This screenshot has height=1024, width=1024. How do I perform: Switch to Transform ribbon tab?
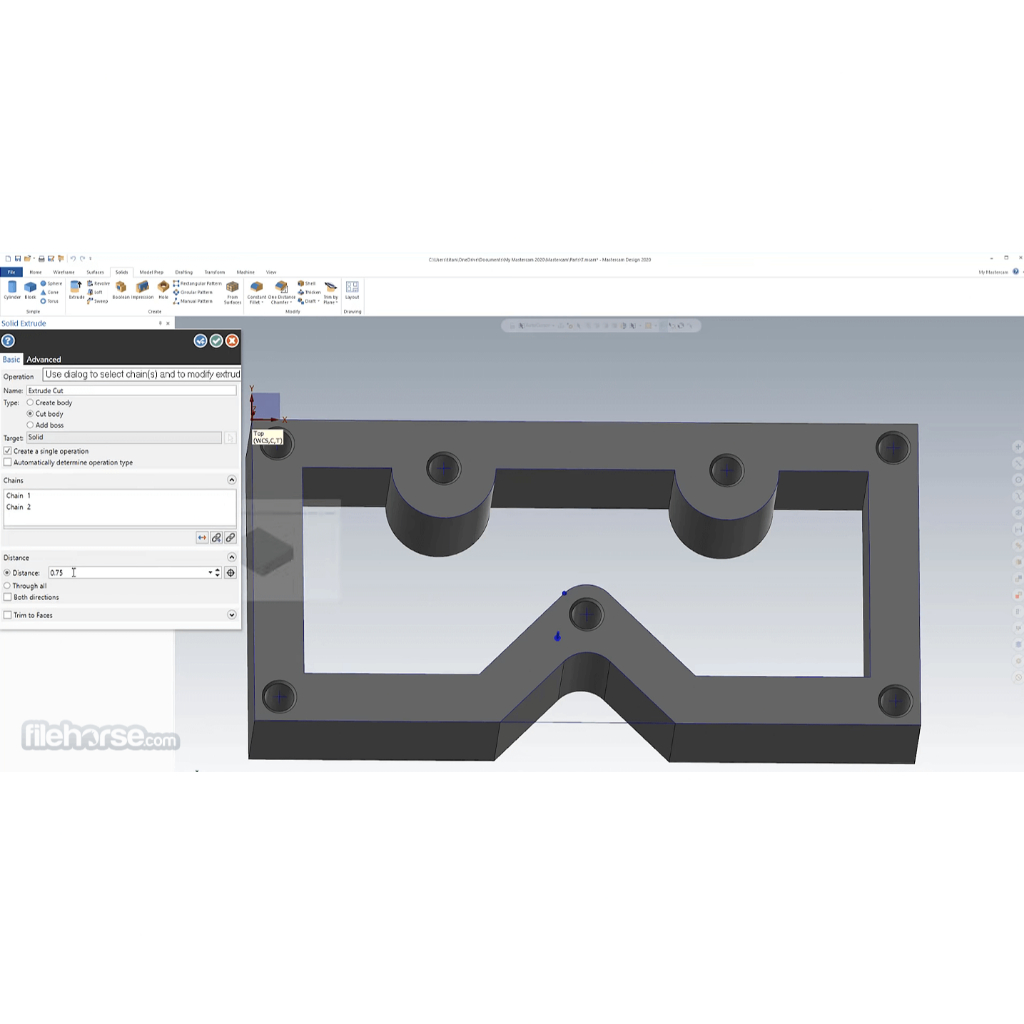point(215,272)
